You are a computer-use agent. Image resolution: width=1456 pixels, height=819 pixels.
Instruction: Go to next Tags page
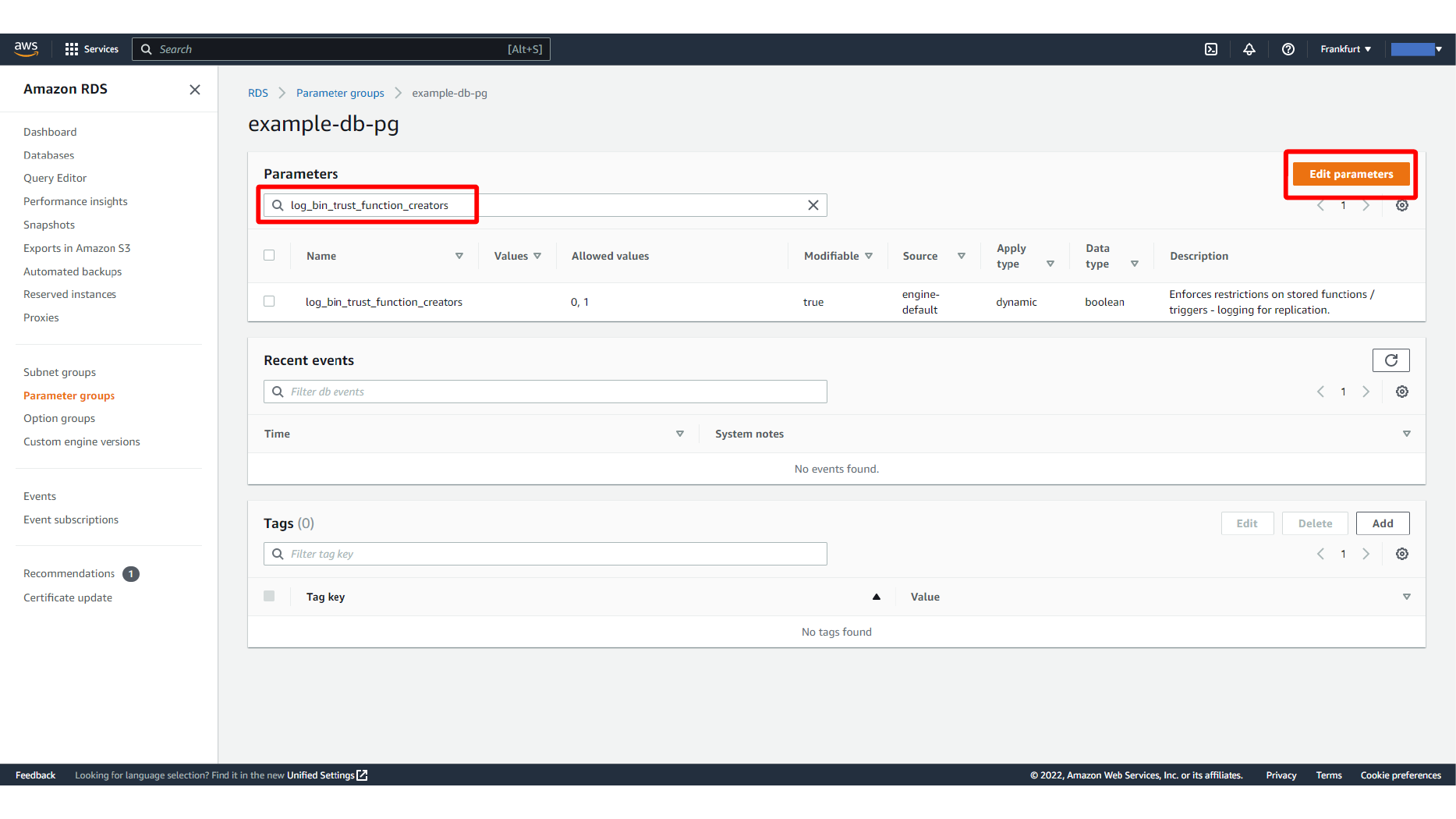[x=1366, y=554]
